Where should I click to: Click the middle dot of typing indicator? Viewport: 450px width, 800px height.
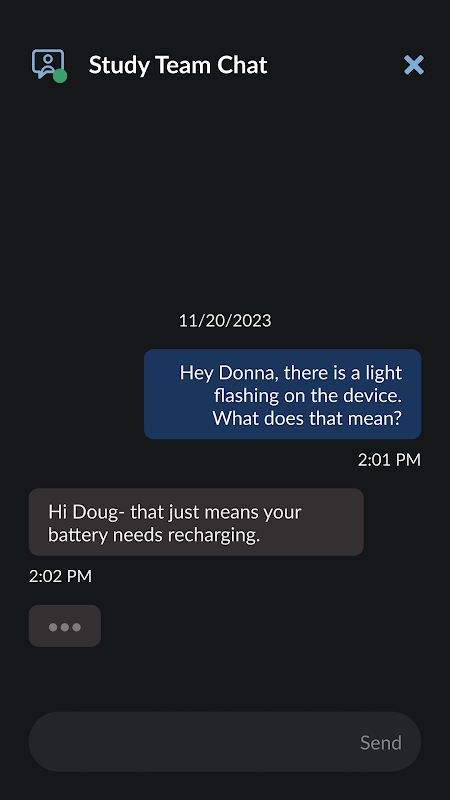65,627
